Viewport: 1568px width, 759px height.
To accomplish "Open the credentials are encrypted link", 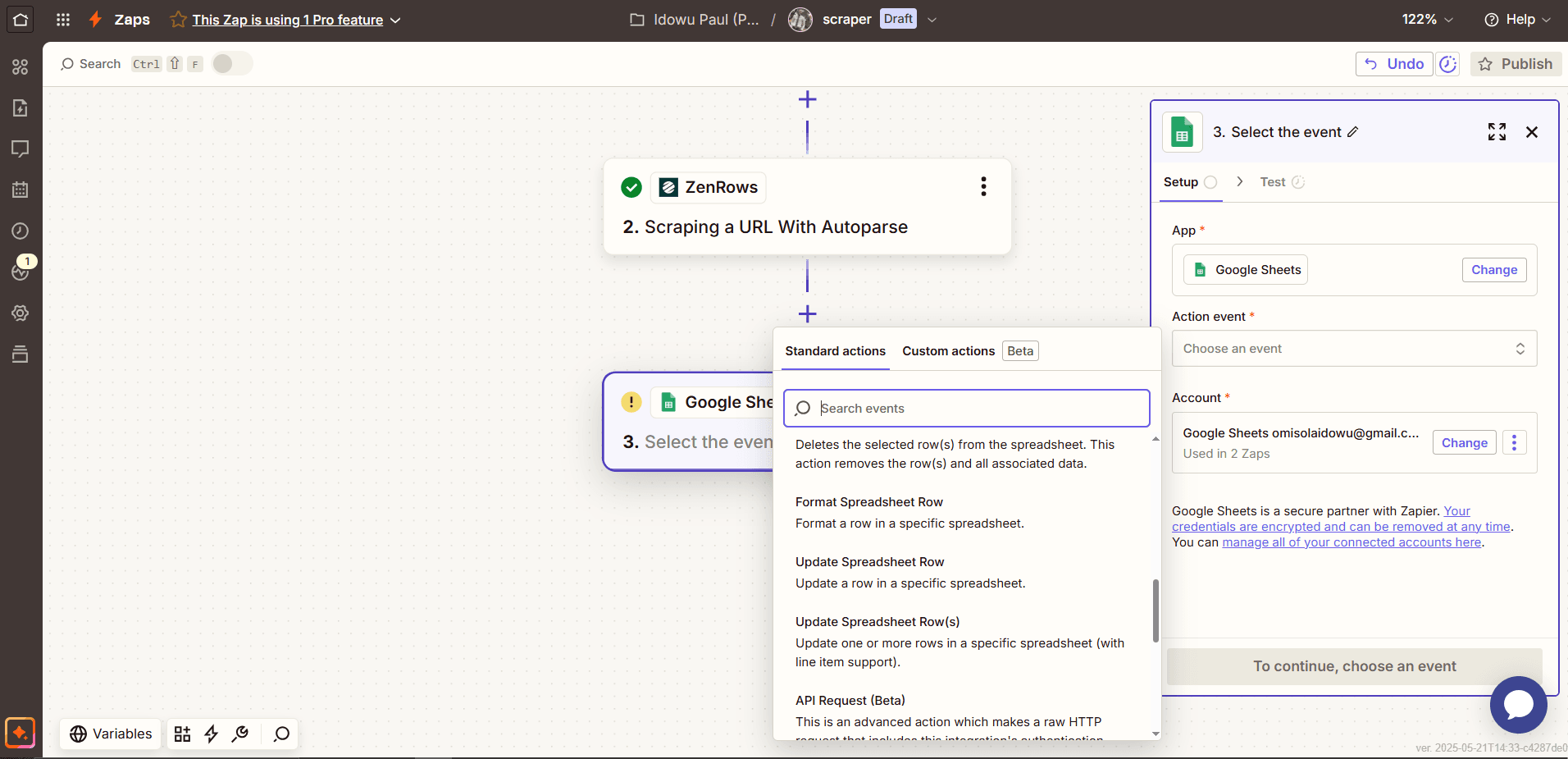I will [x=1341, y=527].
